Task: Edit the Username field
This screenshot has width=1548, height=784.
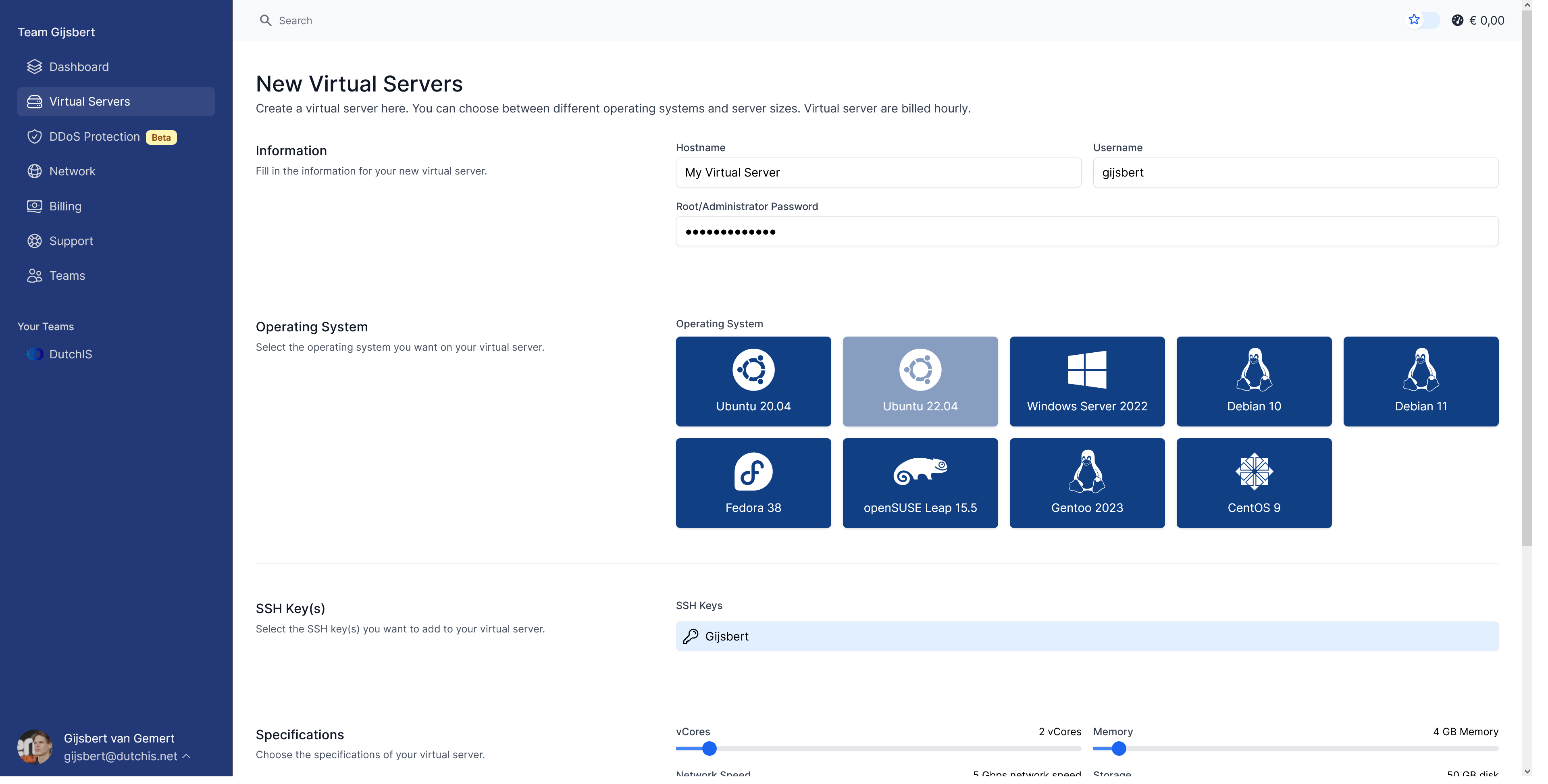Action: tap(1308, 174)
